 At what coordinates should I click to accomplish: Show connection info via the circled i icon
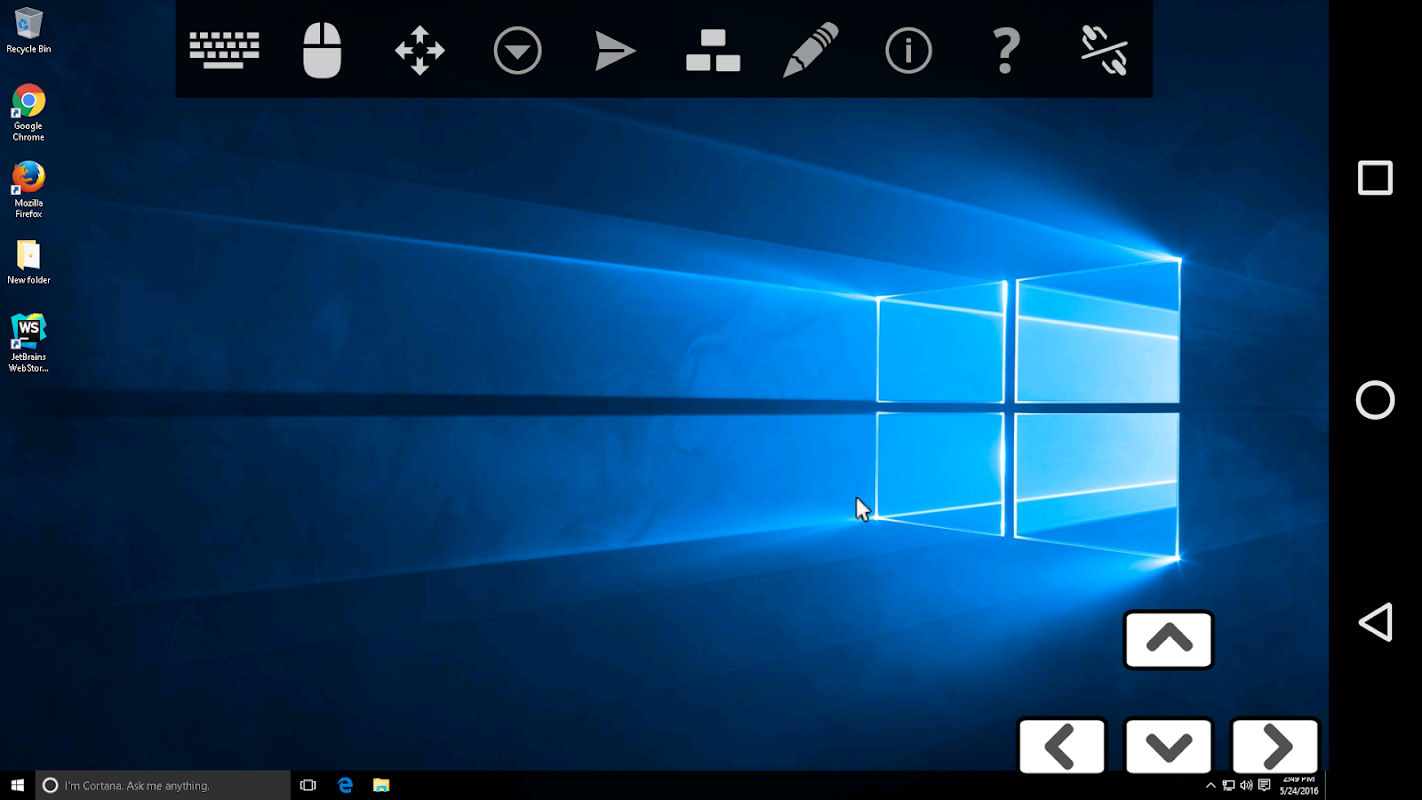point(908,50)
